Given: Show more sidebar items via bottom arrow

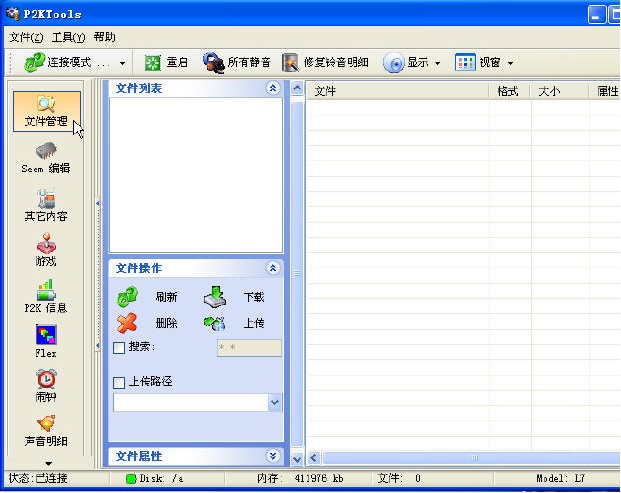Looking at the screenshot, I should (48, 463).
